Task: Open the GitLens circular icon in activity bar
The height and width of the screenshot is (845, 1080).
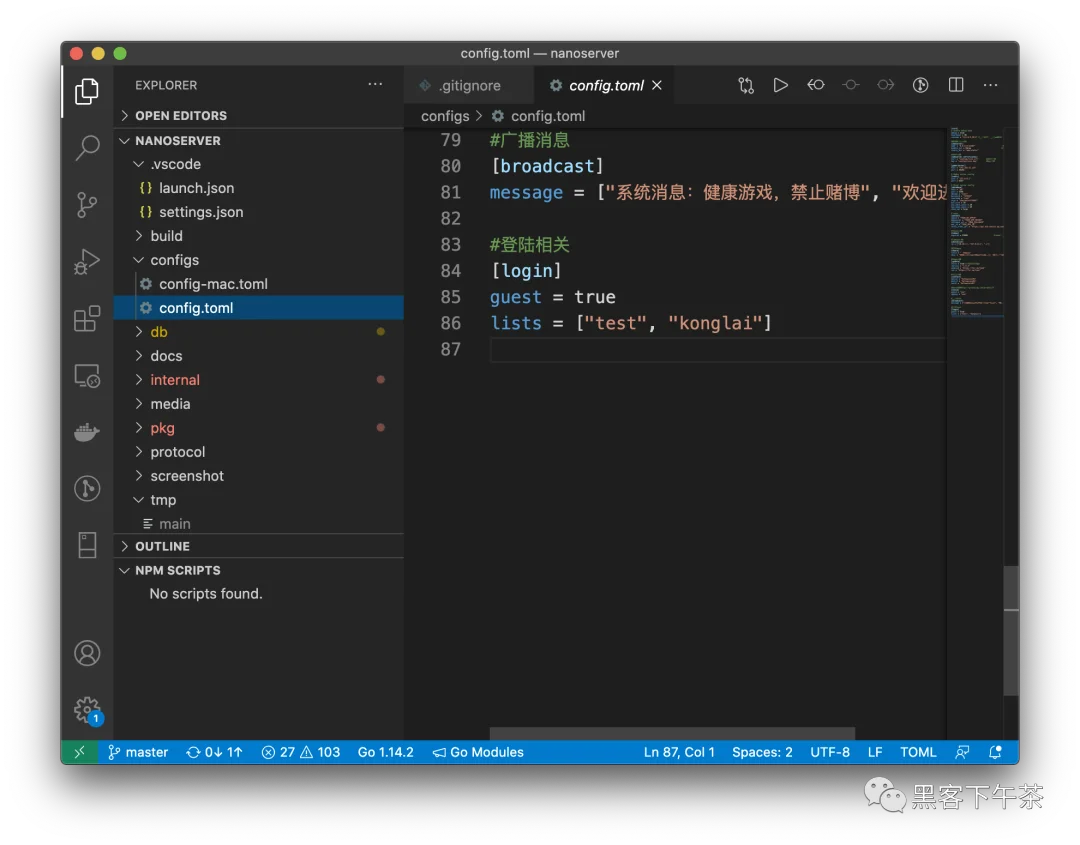Action: point(87,488)
